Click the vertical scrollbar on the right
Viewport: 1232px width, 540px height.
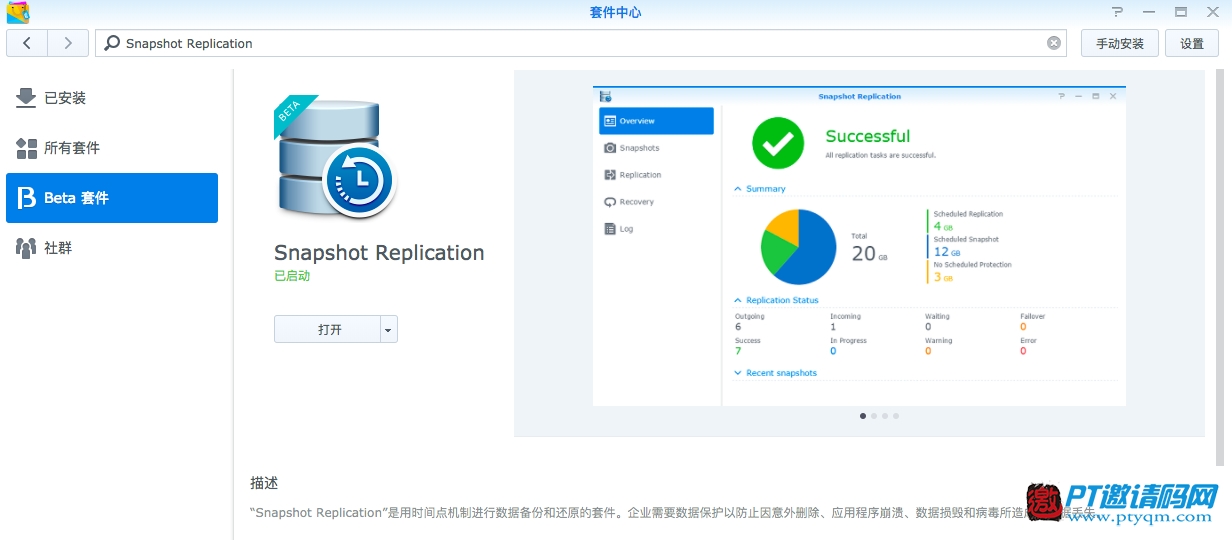pyautogui.click(x=1219, y=267)
